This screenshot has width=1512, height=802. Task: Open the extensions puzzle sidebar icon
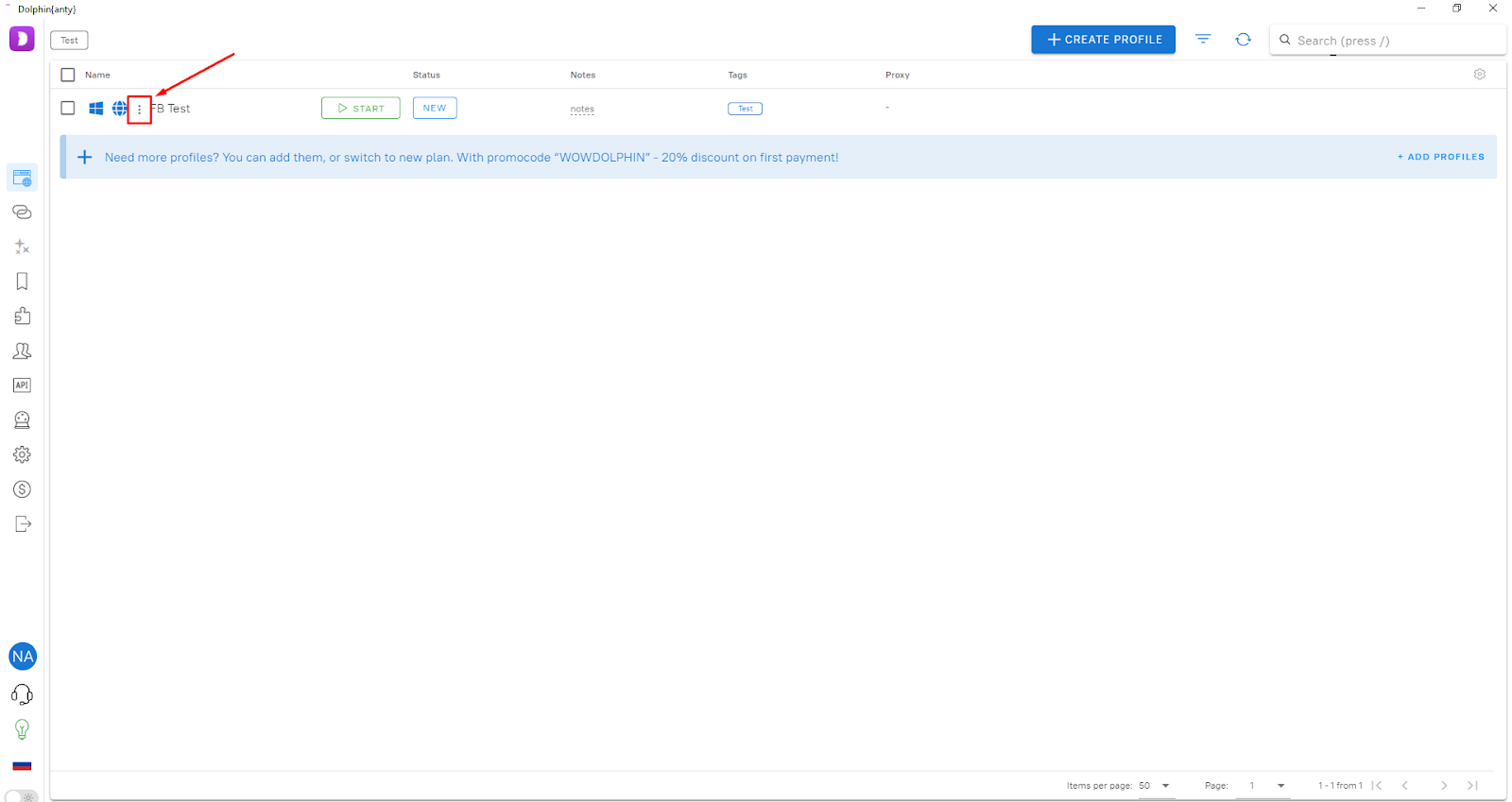click(x=23, y=316)
